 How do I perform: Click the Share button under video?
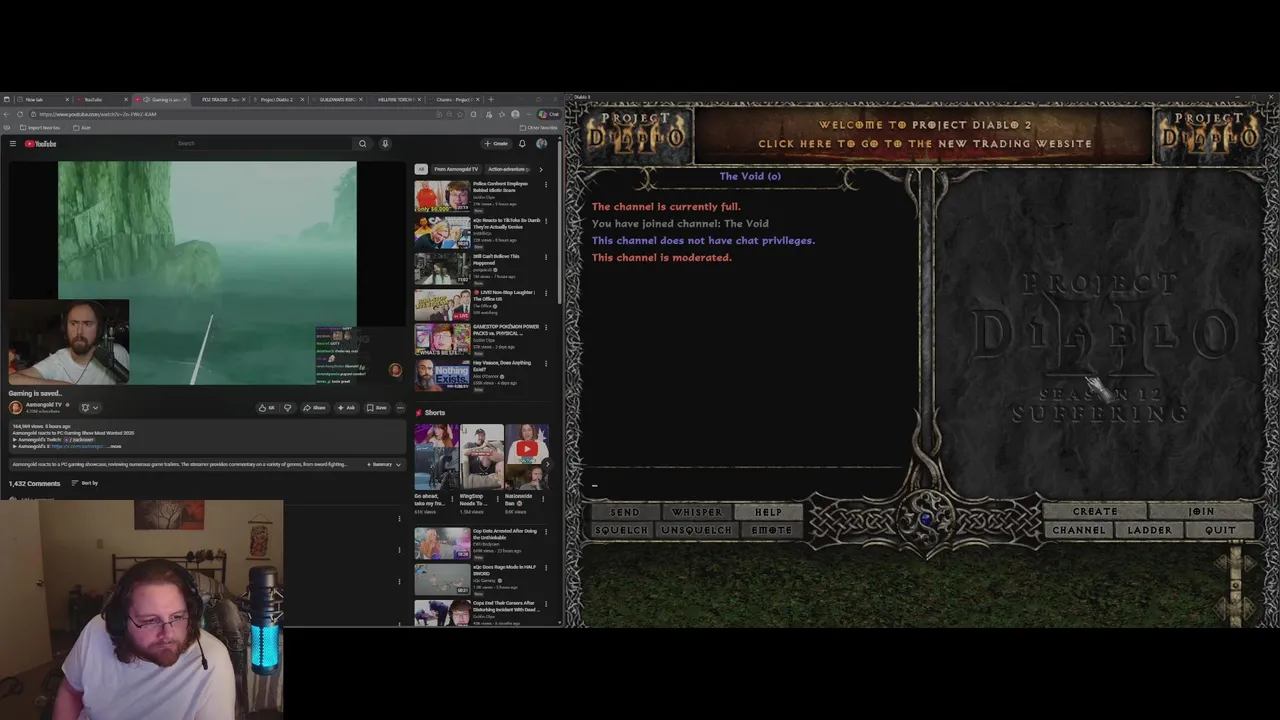pyautogui.click(x=315, y=408)
